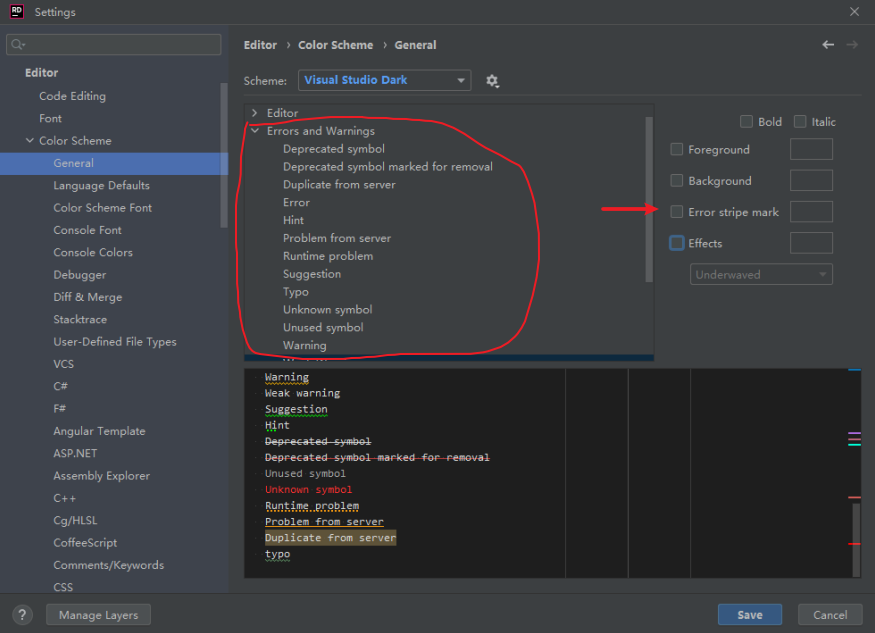Click the Cancel button
The height and width of the screenshot is (633, 875).
pyautogui.click(x=830, y=615)
